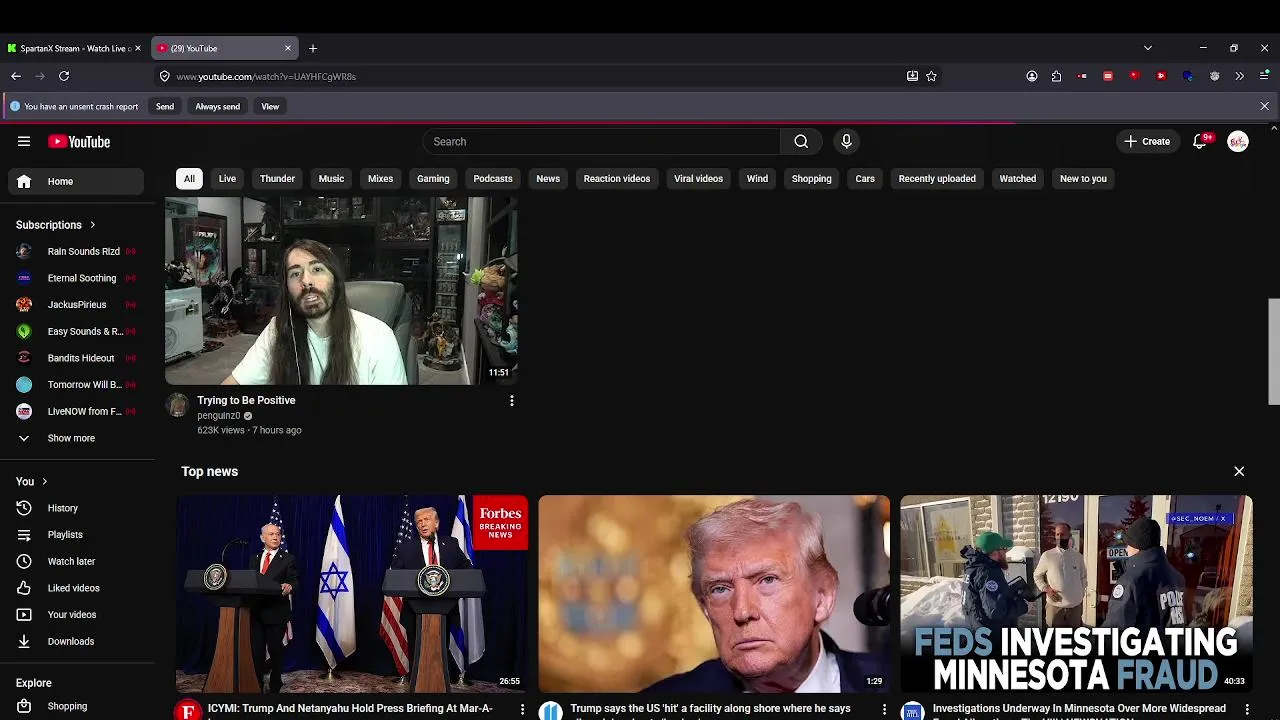Go to the YouTube logo homepage
1280x720 pixels.
[x=79, y=142]
